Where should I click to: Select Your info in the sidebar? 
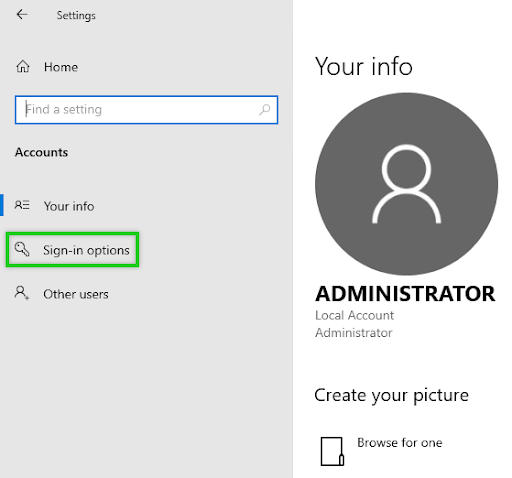(x=69, y=206)
